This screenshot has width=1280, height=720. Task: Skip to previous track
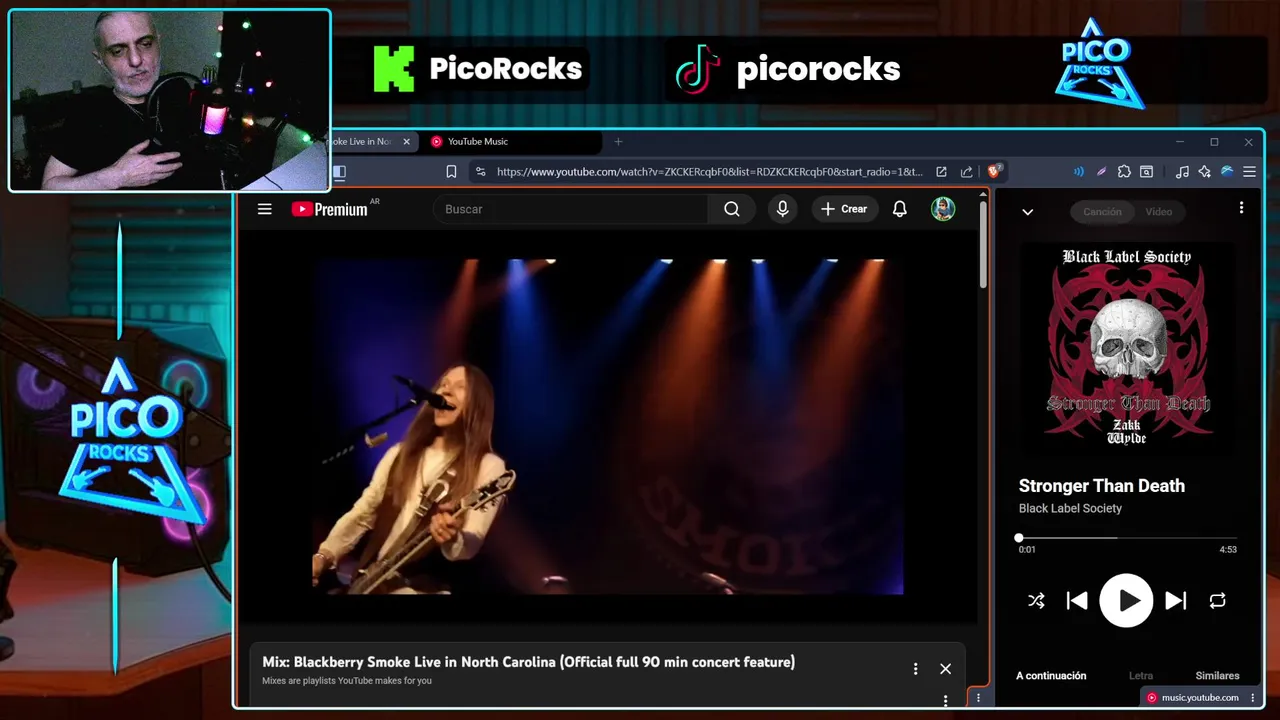(x=1077, y=601)
